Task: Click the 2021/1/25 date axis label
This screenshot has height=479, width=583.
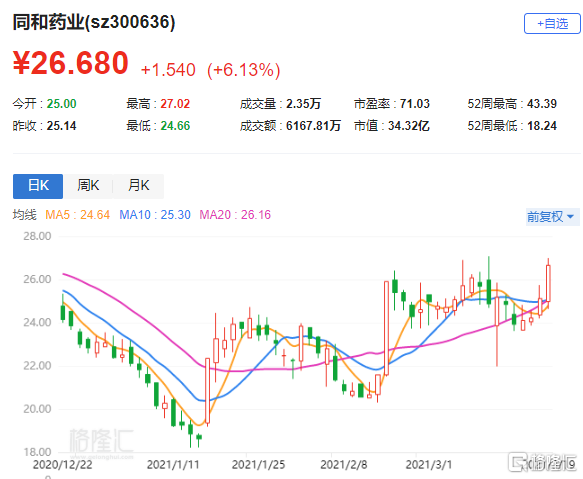Action: [x=258, y=465]
